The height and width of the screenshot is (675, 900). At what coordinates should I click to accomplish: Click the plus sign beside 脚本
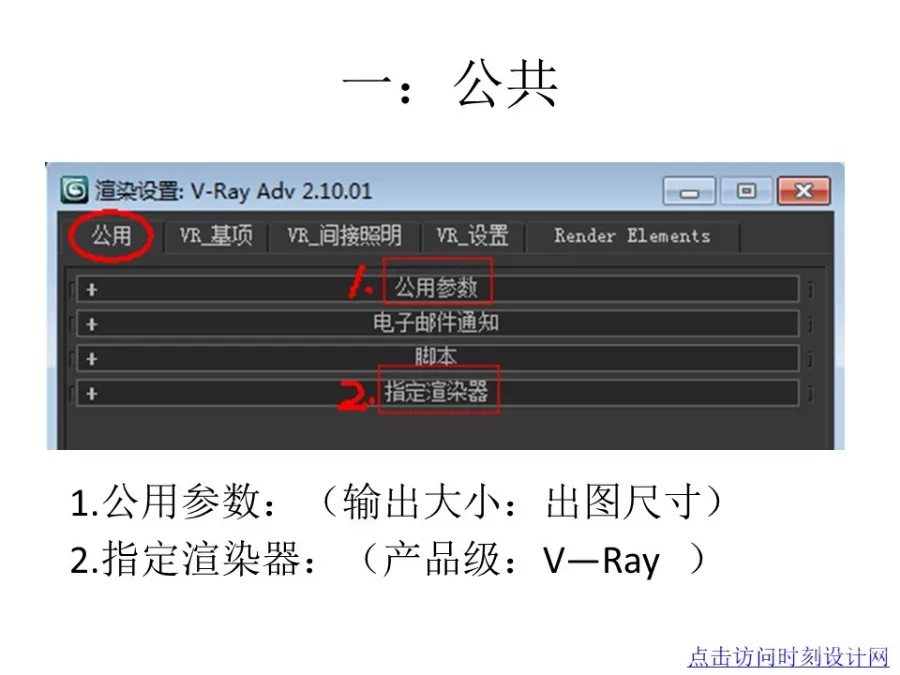[x=90, y=357]
